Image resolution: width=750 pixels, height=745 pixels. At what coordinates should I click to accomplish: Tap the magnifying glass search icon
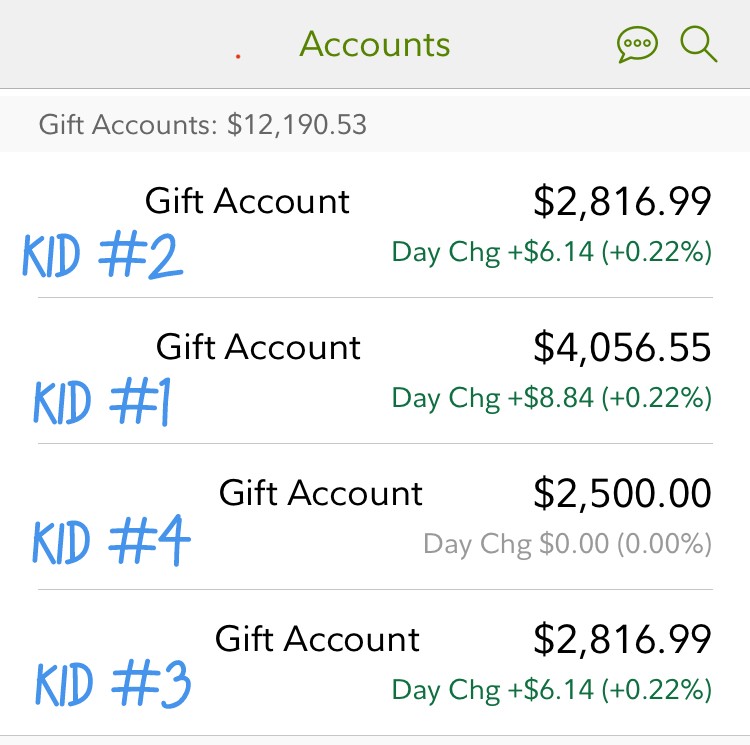(x=698, y=45)
